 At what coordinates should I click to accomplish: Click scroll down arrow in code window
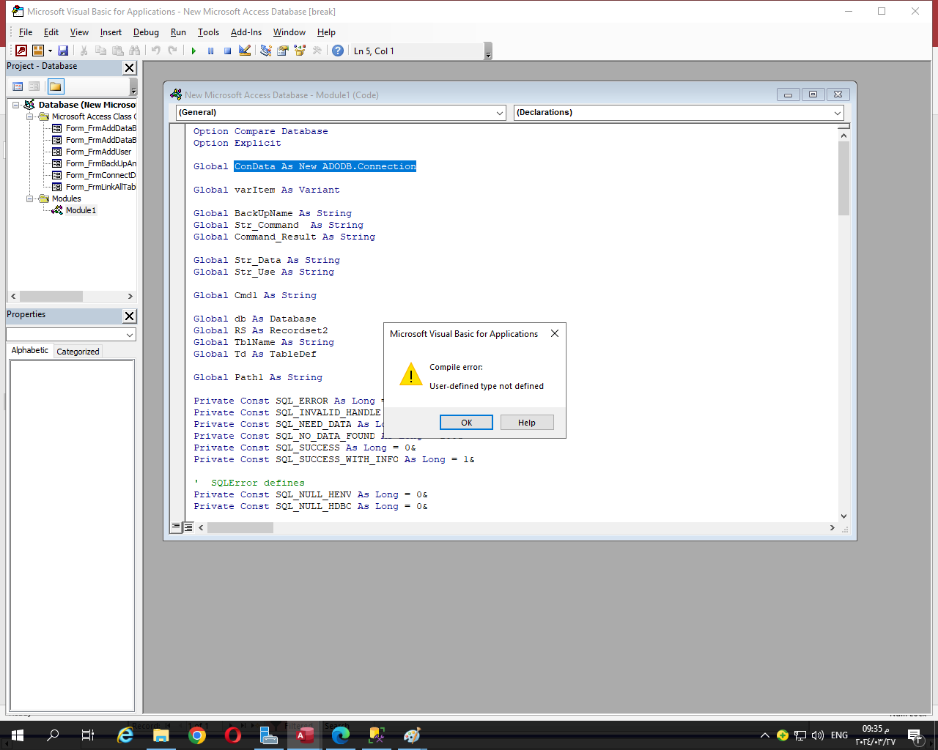tap(843, 516)
